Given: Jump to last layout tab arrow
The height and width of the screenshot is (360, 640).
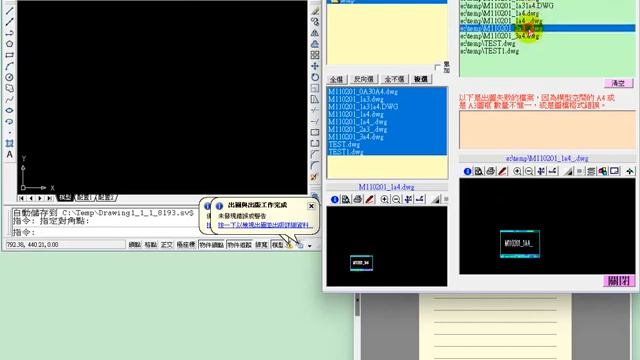Looking at the screenshot, I should 49,198.
